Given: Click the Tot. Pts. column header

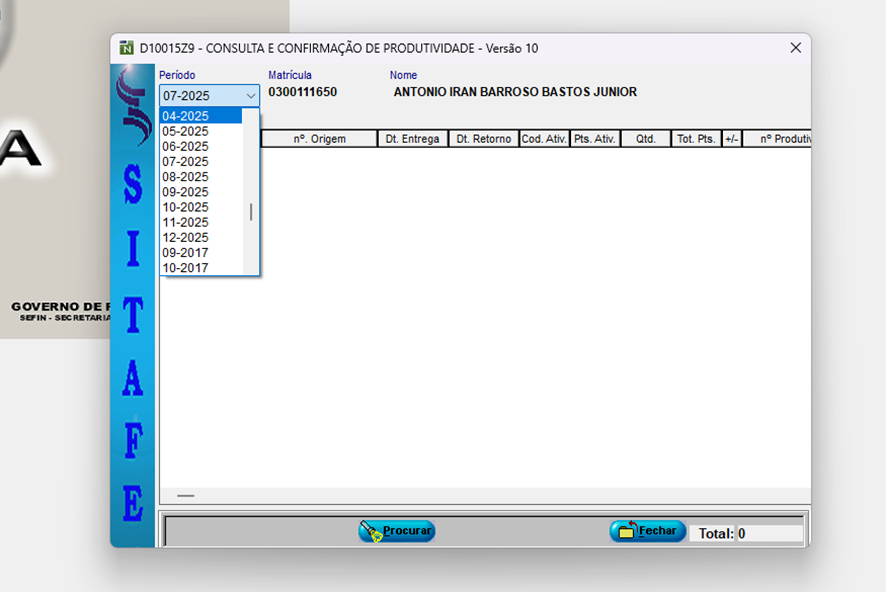Looking at the screenshot, I should (696, 139).
